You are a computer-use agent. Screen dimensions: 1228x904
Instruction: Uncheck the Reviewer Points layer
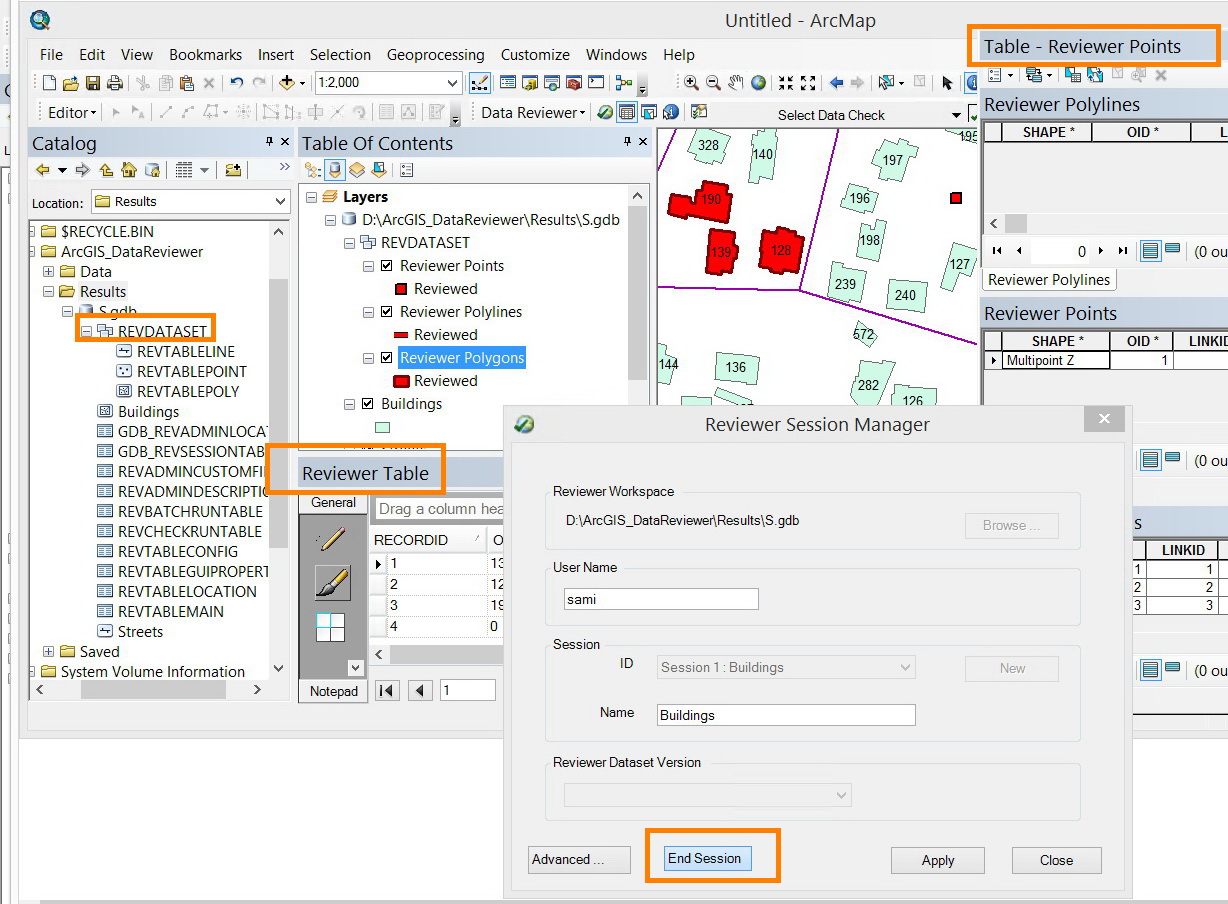pyautogui.click(x=387, y=266)
